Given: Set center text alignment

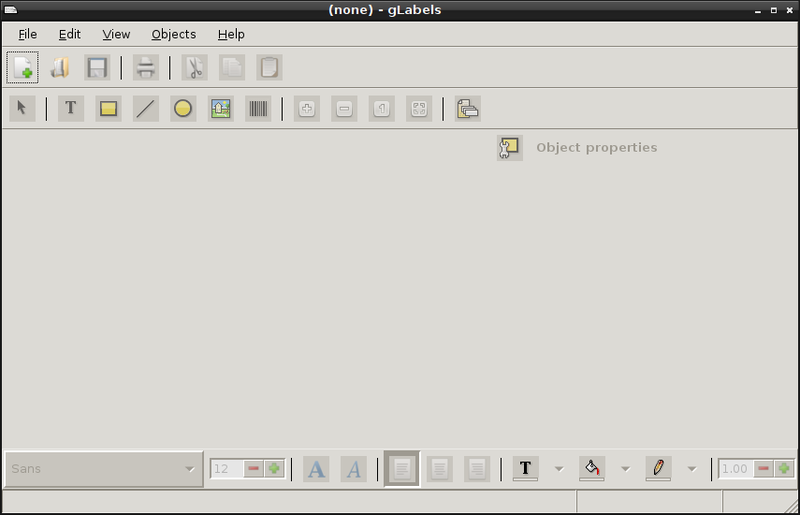Looking at the screenshot, I should tap(439, 469).
